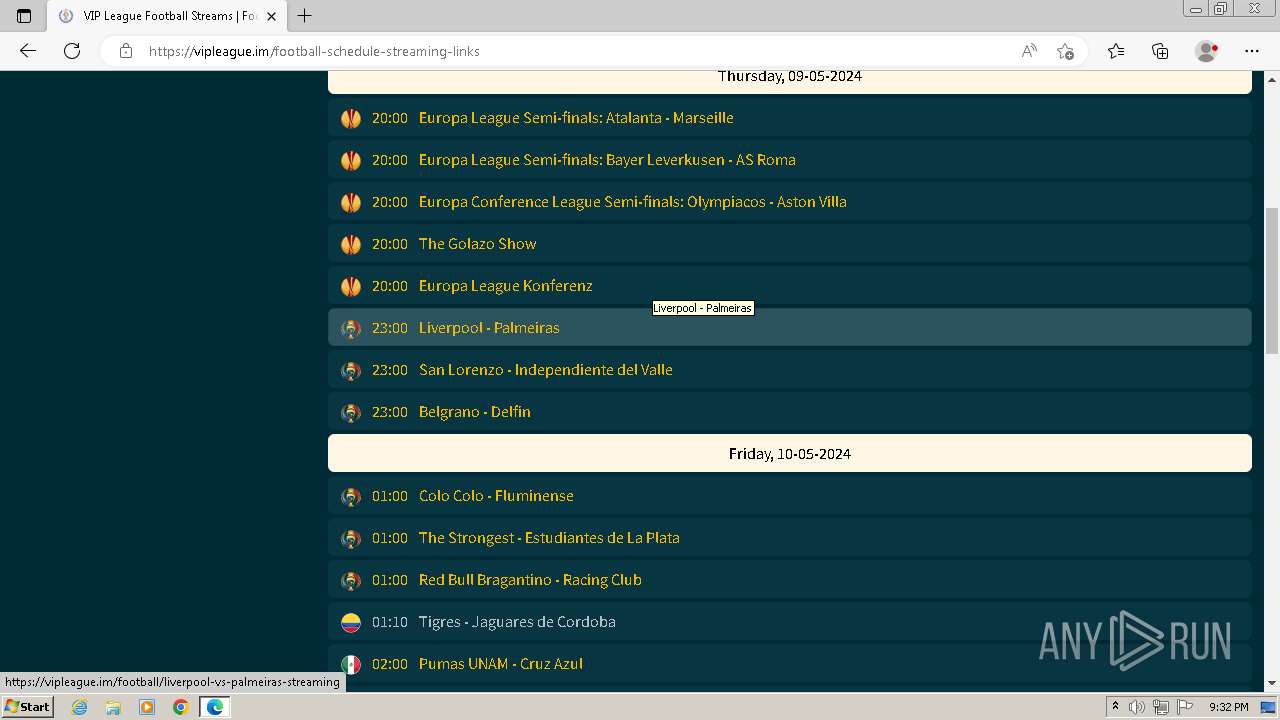Open the Action Center flag icon
1280x720 pixels.
[1183, 707]
